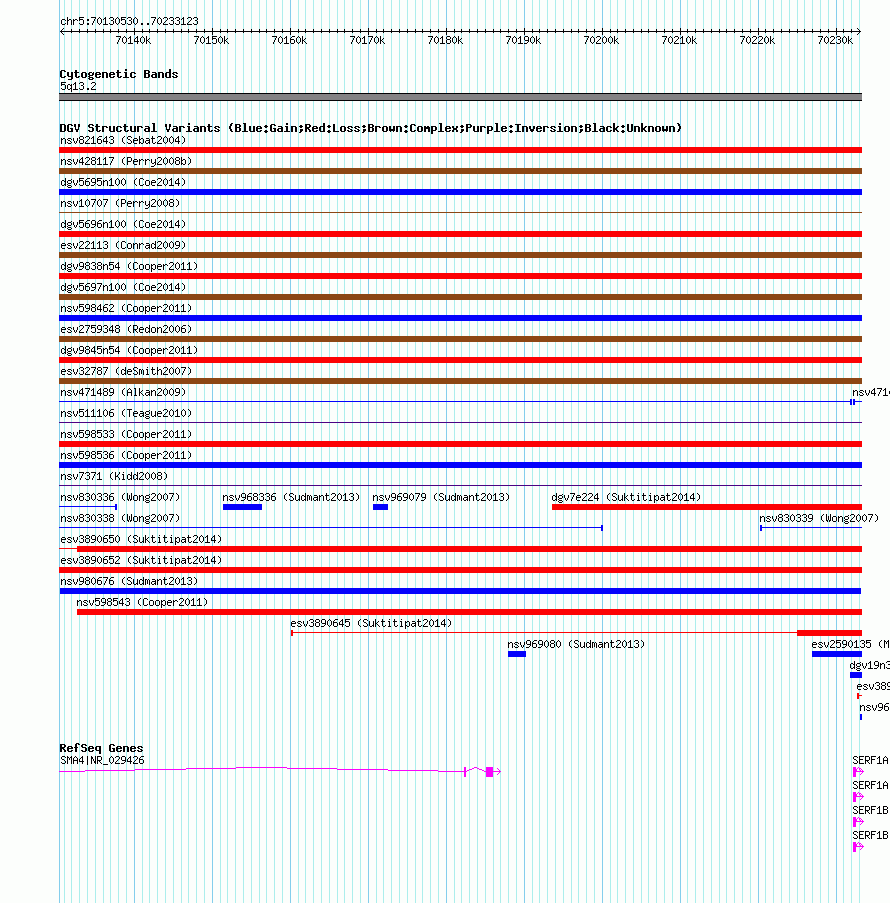Select the nsv7371 (Kidd2008) label
Screen dimensions: 890x903
(114, 476)
